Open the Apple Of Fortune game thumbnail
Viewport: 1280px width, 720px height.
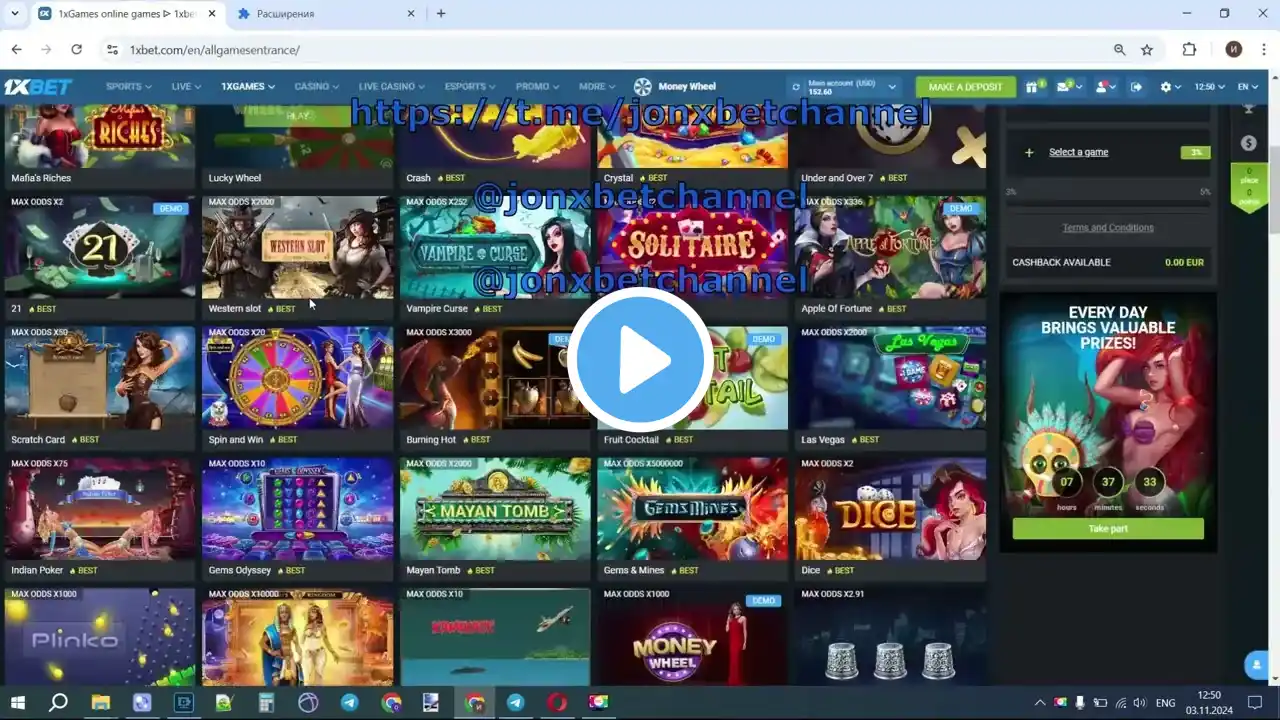(x=890, y=247)
